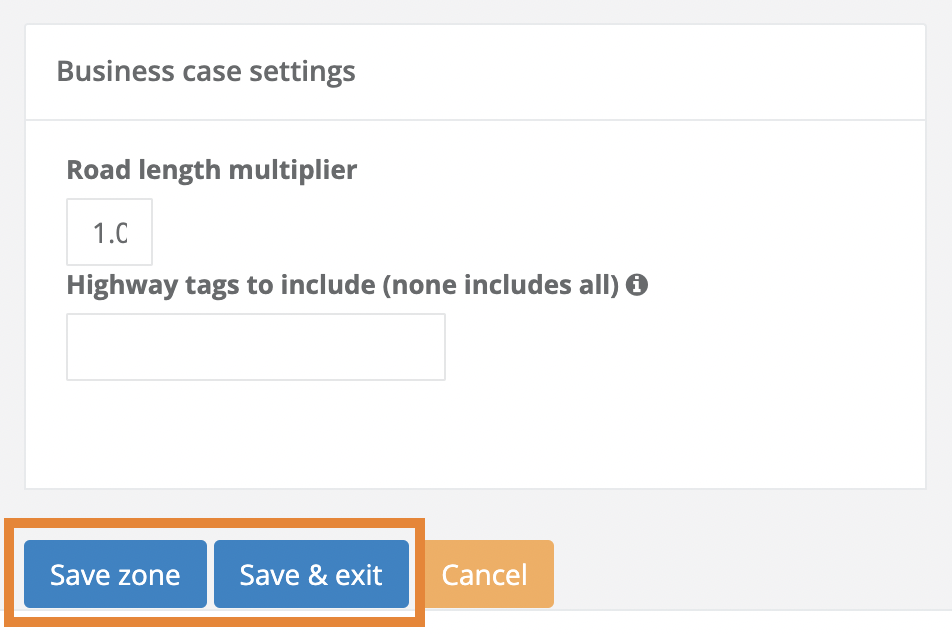
Task: Click the word "settings" in panel title
Action: (x=302, y=72)
